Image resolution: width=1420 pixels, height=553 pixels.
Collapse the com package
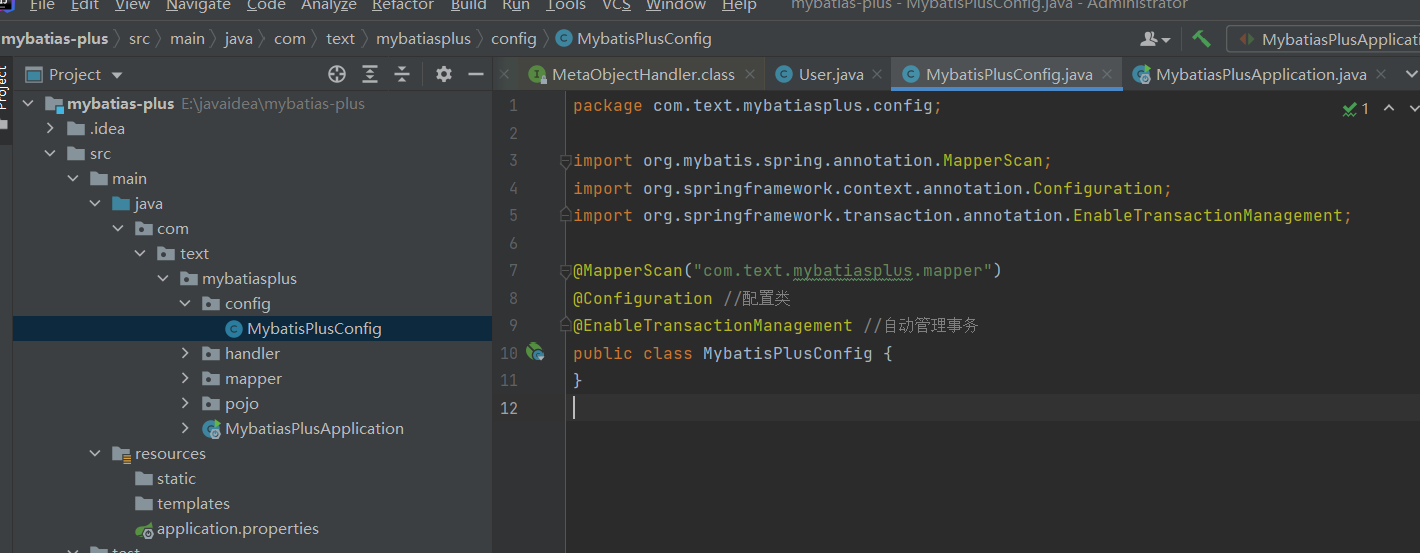[x=118, y=229]
